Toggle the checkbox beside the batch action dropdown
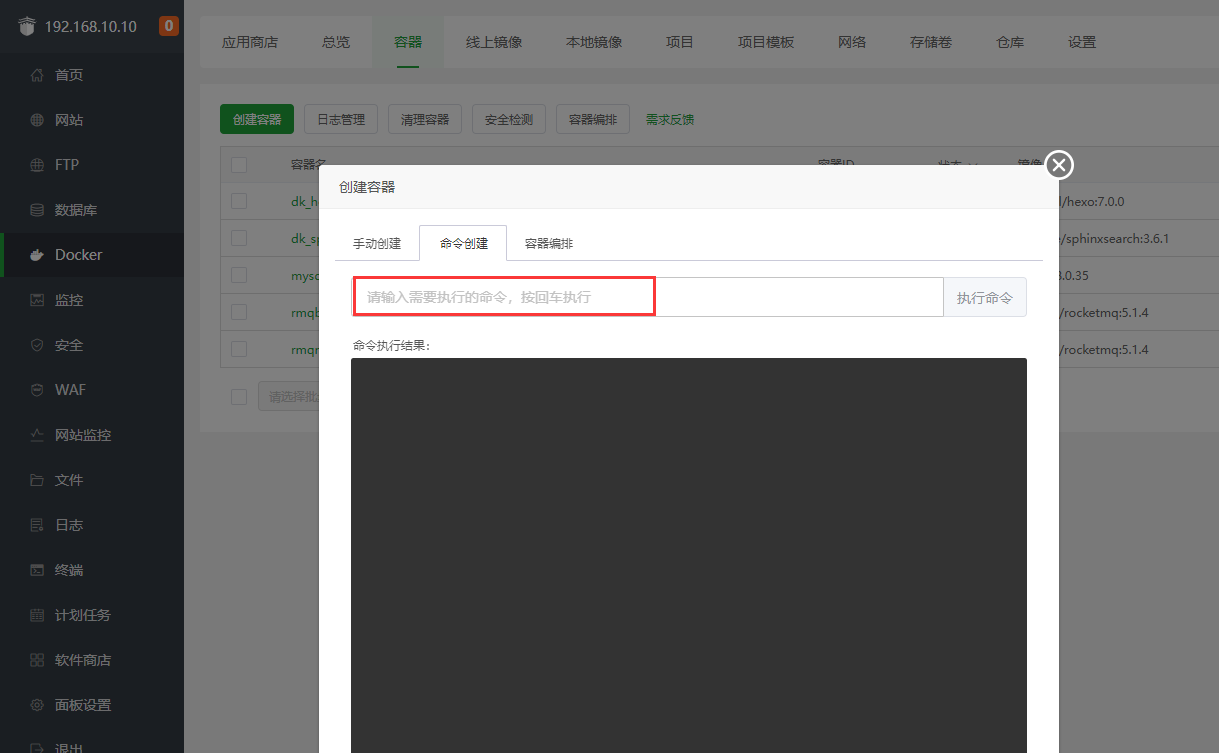This screenshot has width=1219, height=753. pyautogui.click(x=239, y=396)
